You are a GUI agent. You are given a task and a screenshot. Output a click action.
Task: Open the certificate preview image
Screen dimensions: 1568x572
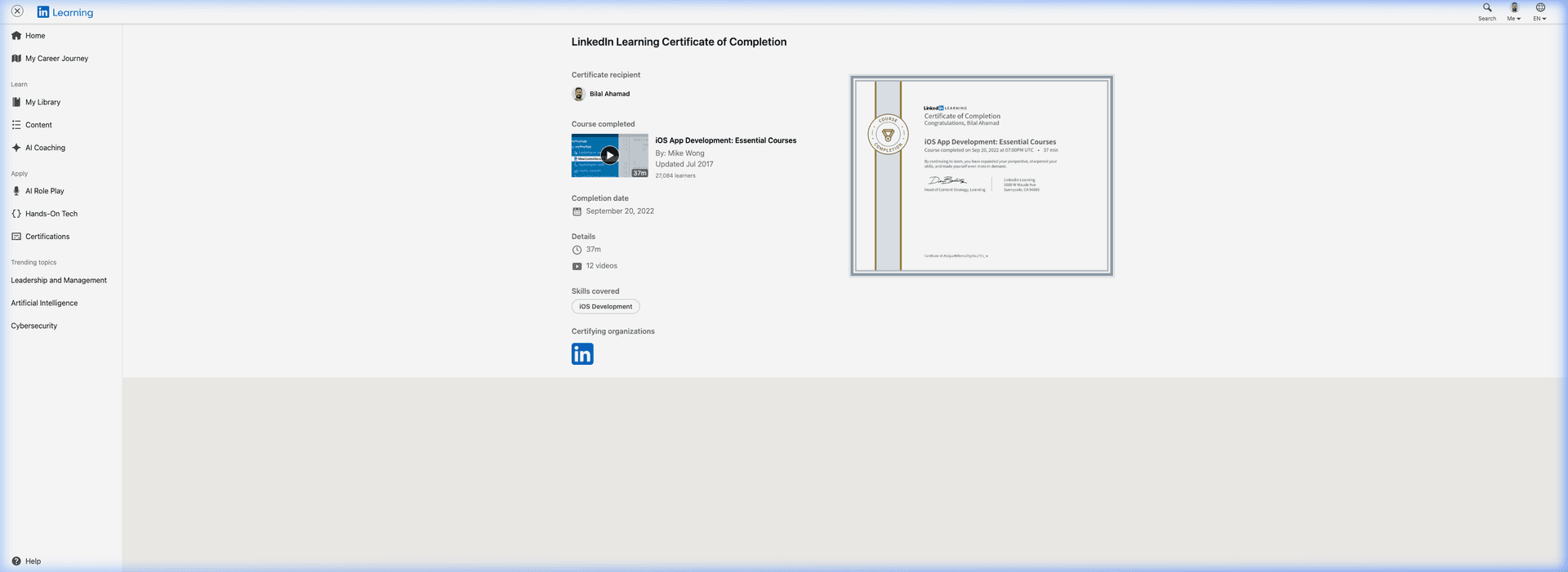[982, 175]
